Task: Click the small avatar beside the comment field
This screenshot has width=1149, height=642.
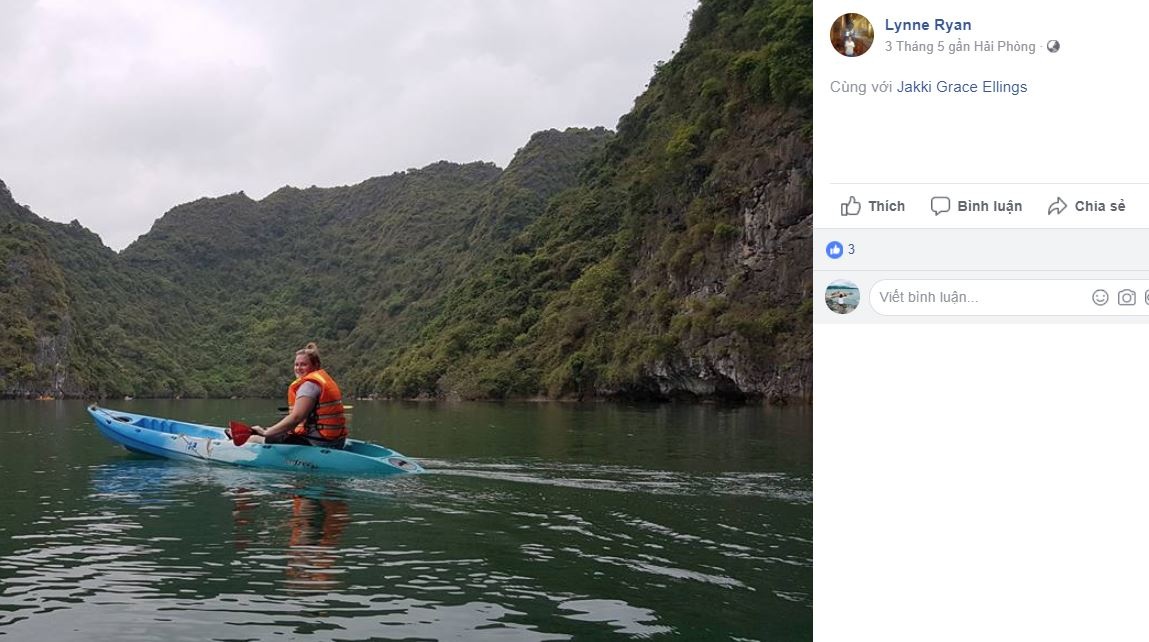Action: [x=843, y=297]
